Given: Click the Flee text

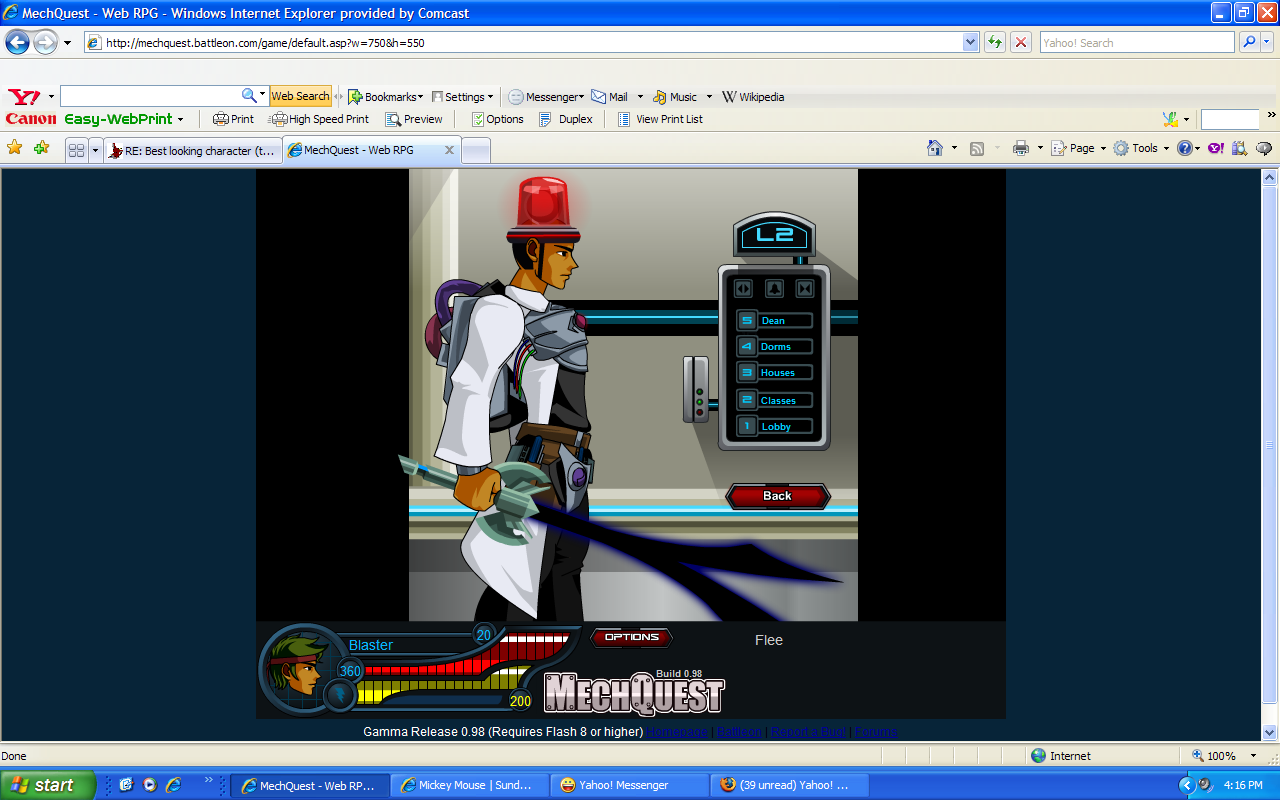Looking at the screenshot, I should (769, 640).
